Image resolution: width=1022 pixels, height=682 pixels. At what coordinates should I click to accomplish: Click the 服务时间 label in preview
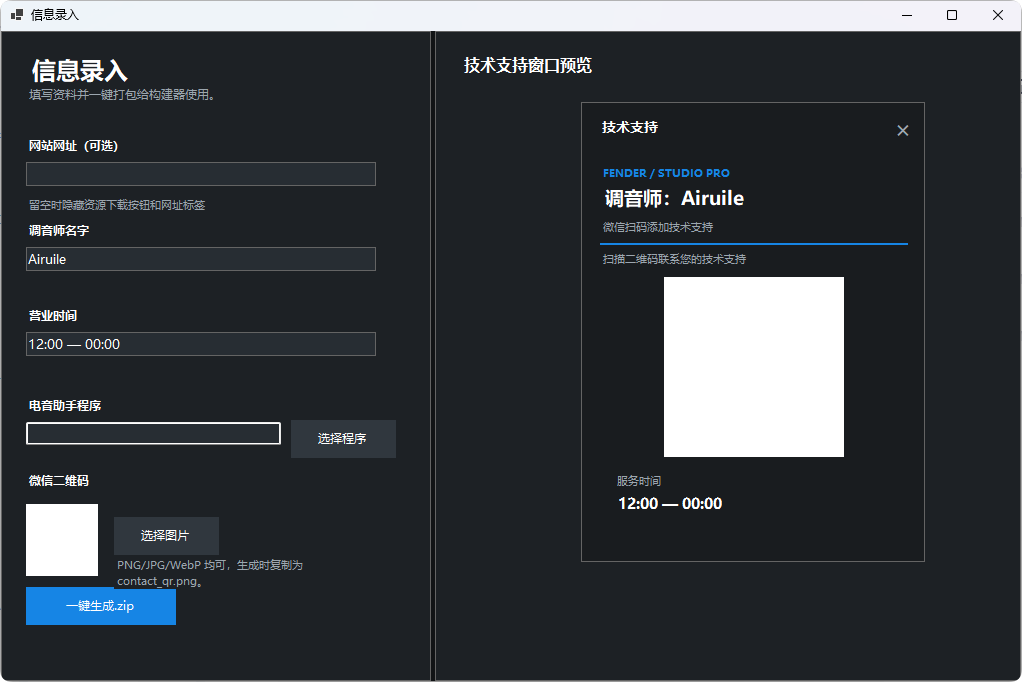click(x=639, y=481)
